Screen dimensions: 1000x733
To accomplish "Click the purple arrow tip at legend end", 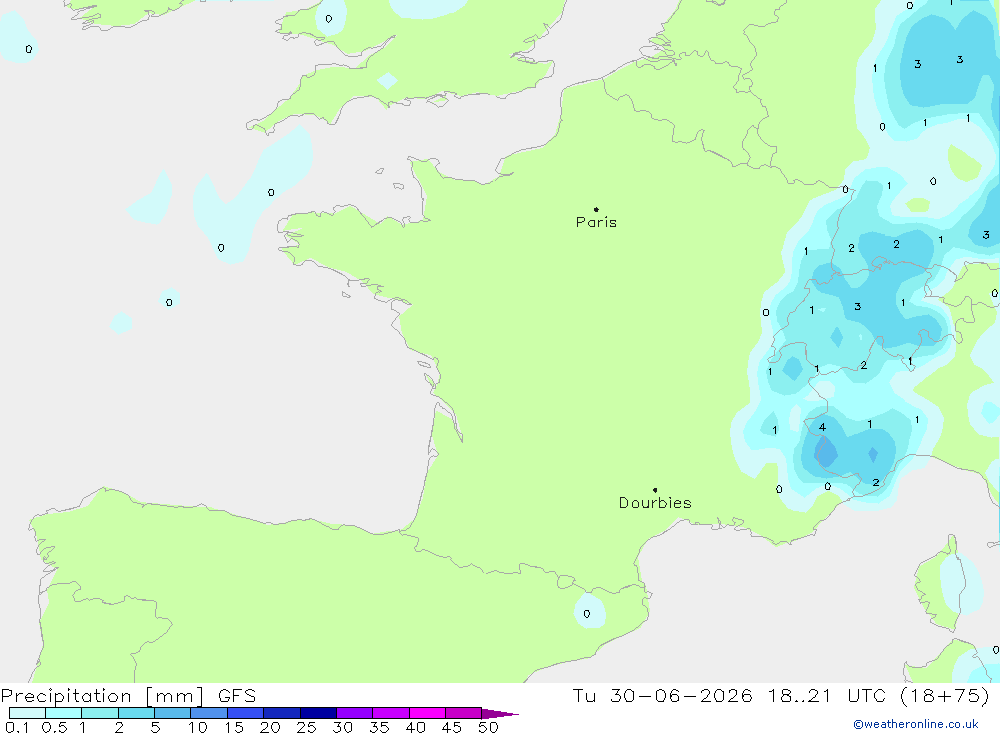I will pyautogui.click(x=500, y=713).
